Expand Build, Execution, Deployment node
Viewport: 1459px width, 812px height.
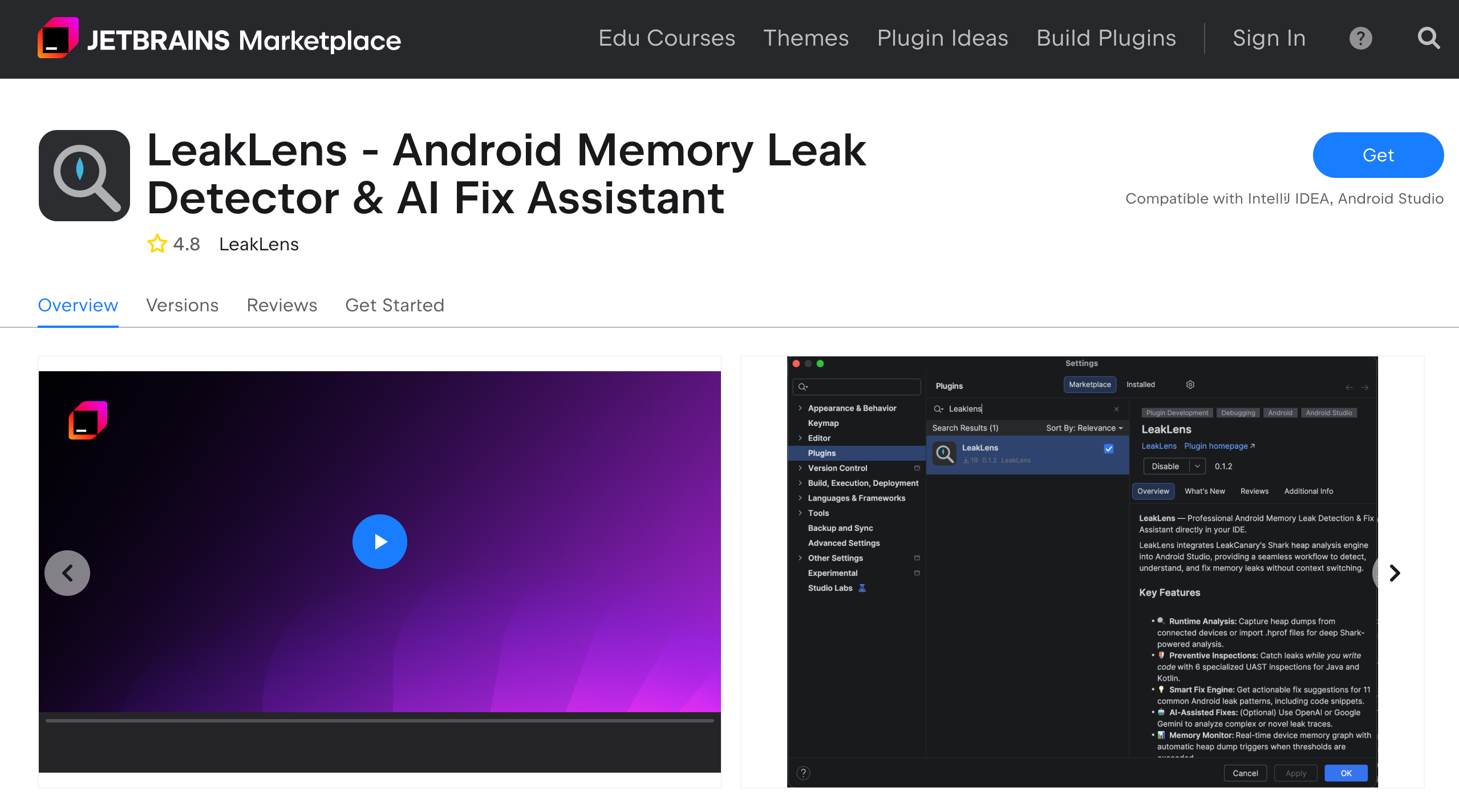(800, 483)
